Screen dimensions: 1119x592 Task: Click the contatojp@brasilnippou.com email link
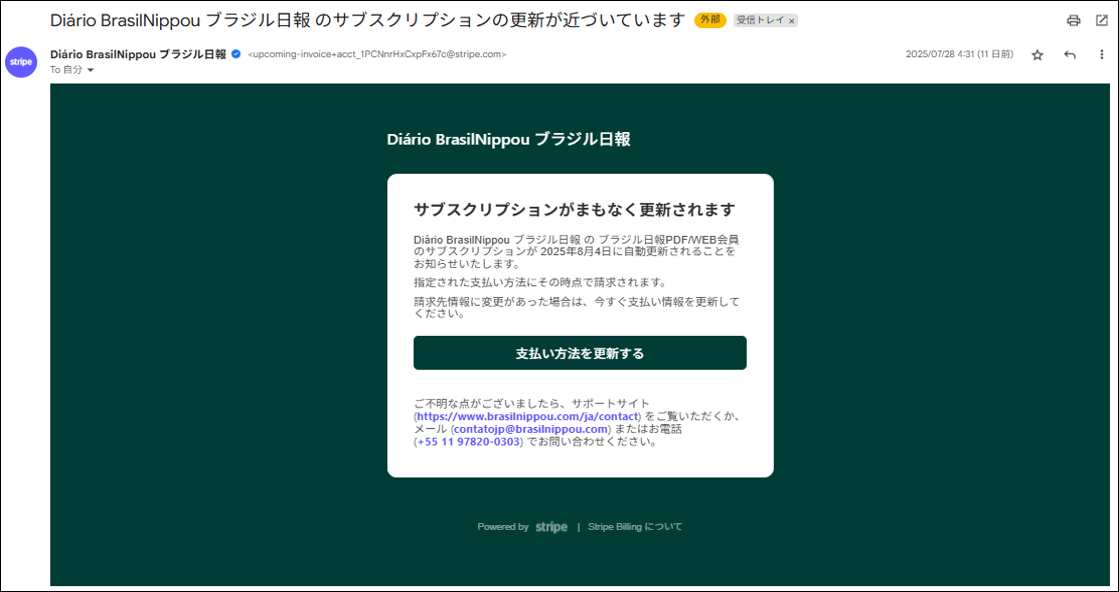(530, 429)
